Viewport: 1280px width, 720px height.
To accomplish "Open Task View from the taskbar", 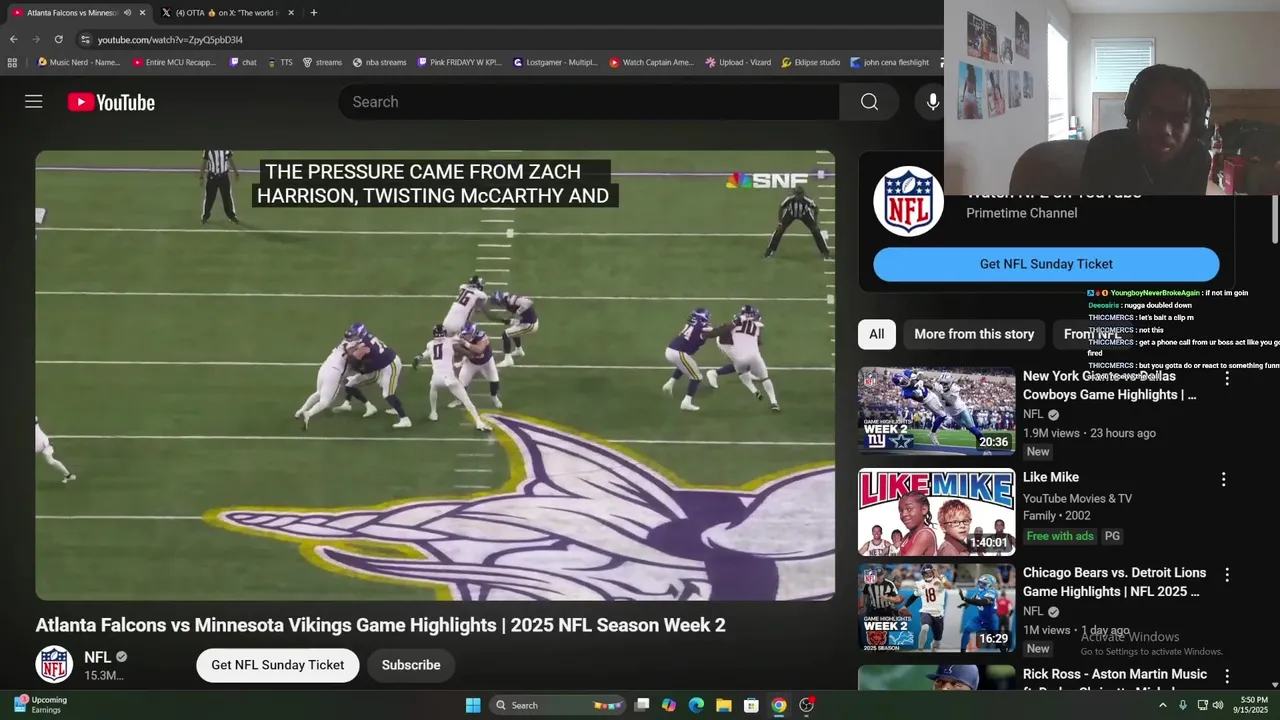I will click(x=642, y=705).
